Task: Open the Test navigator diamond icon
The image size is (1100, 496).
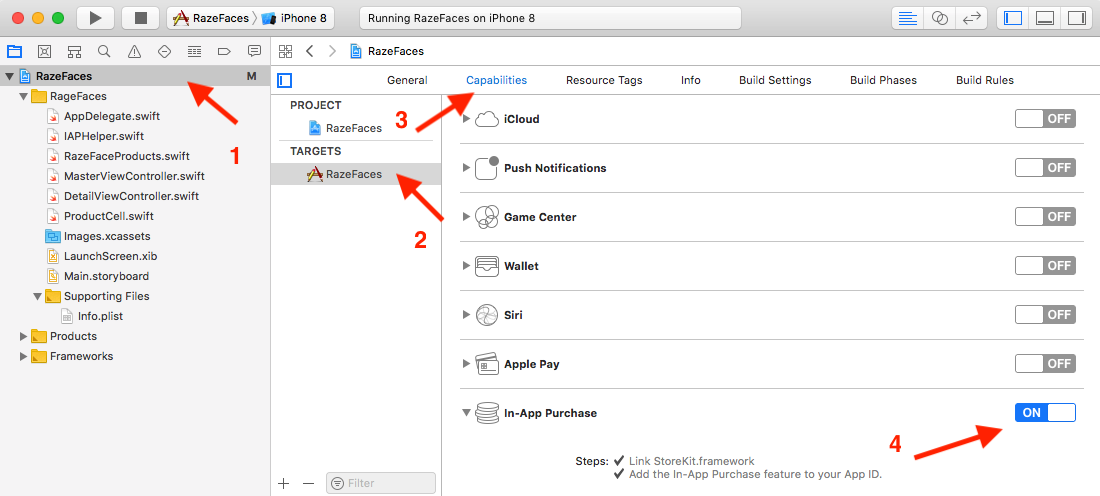Action: click(x=165, y=51)
